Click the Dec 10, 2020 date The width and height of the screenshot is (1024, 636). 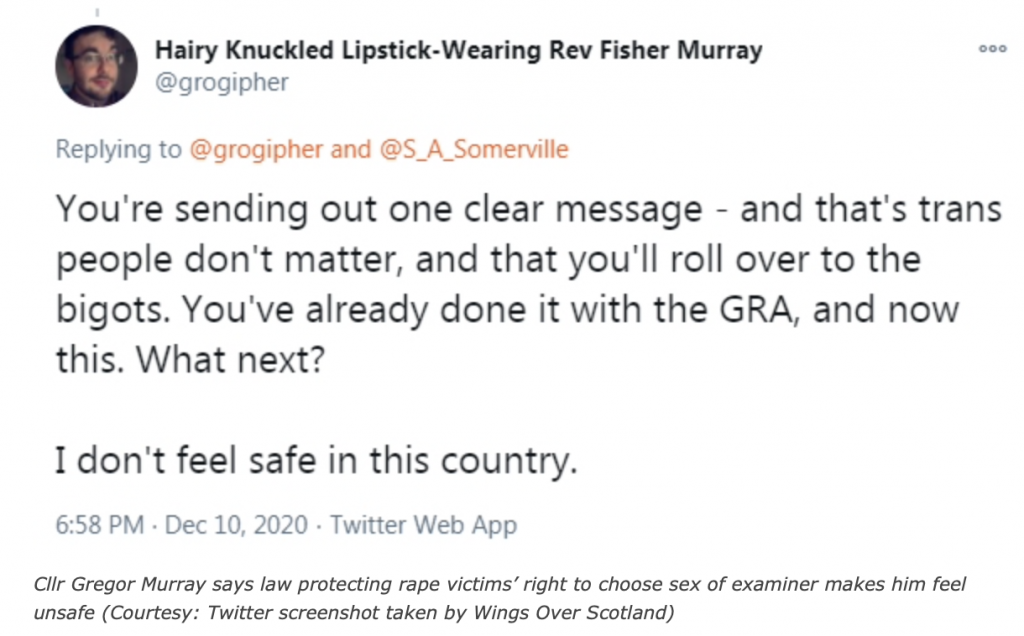(x=236, y=525)
